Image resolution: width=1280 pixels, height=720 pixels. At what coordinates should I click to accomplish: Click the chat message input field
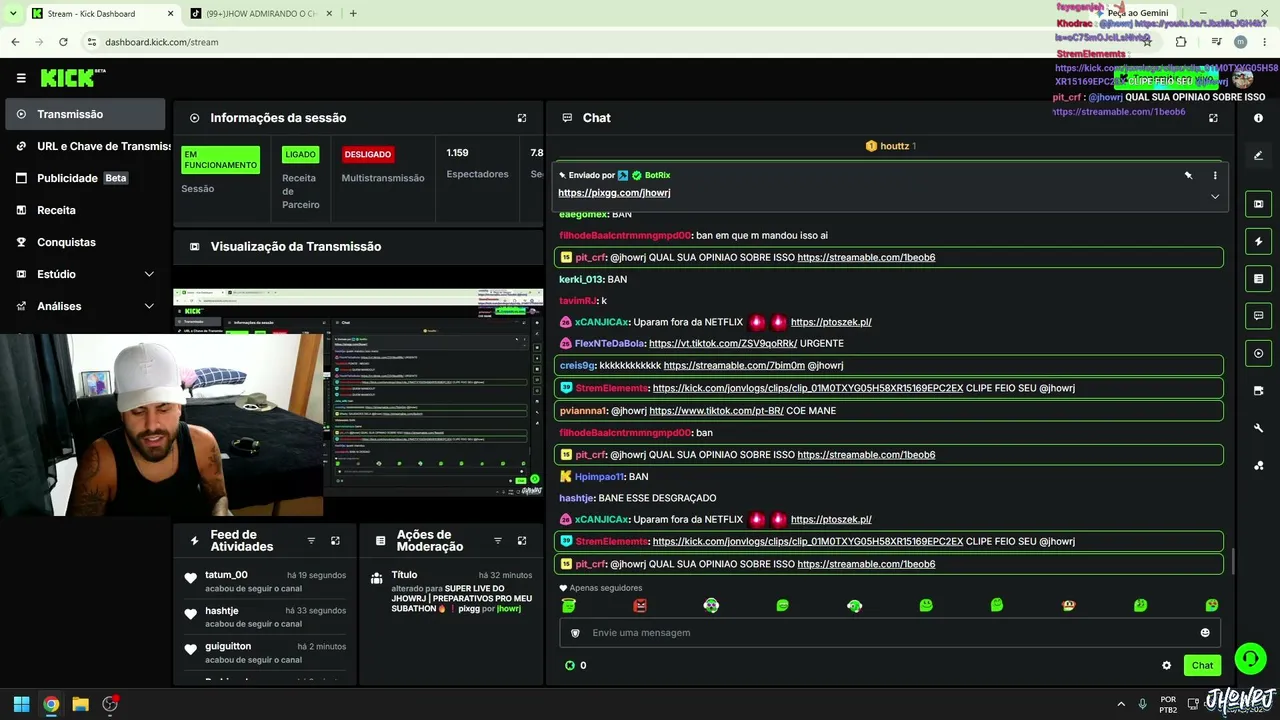(x=890, y=633)
